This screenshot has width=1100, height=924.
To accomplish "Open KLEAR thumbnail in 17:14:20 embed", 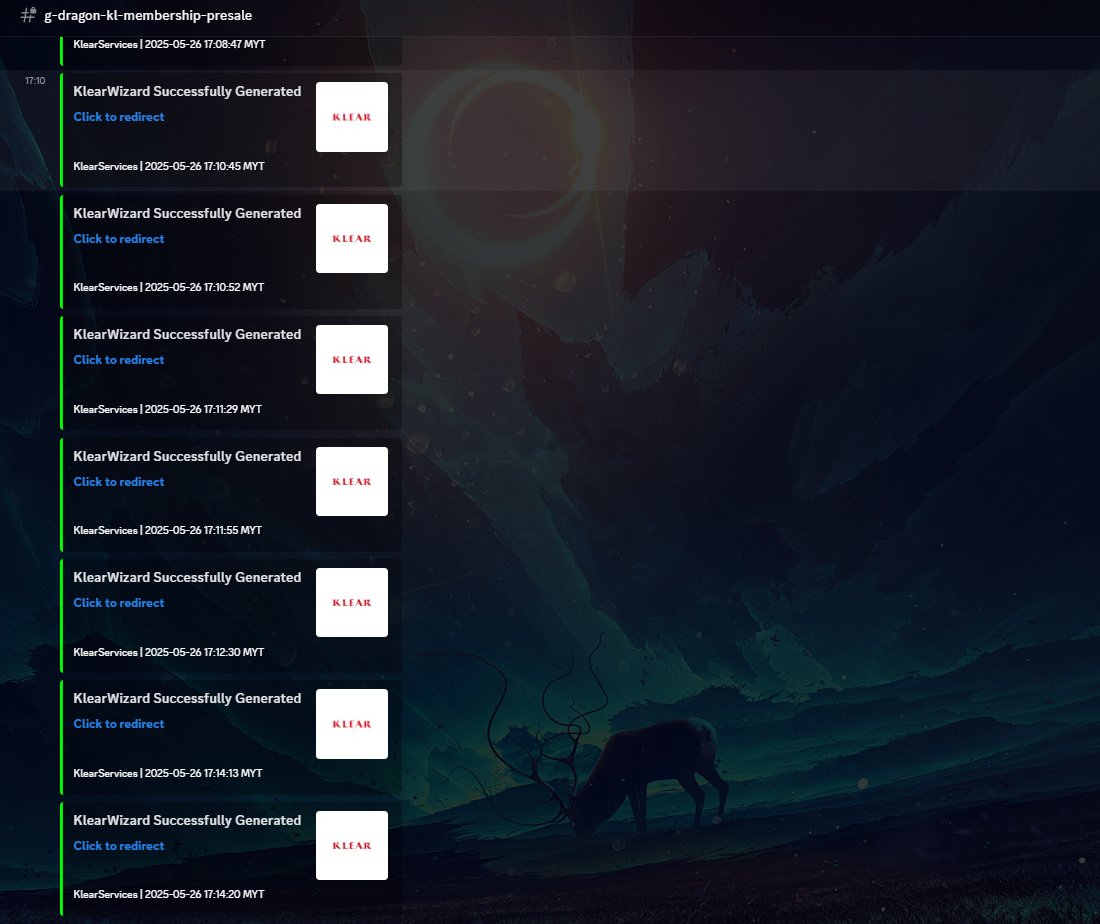I will 351,845.
